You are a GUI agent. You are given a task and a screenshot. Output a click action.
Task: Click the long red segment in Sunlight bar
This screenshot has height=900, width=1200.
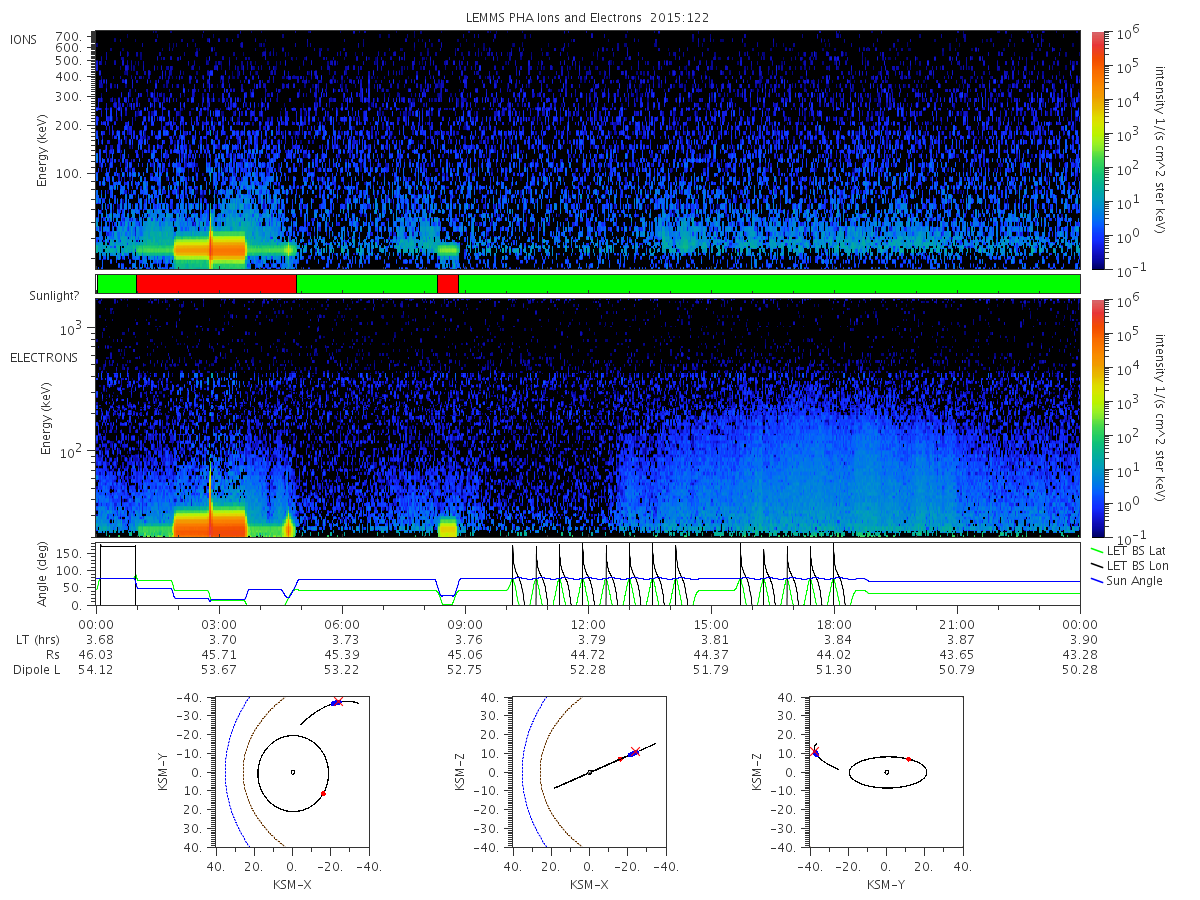(x=216, y=284)
